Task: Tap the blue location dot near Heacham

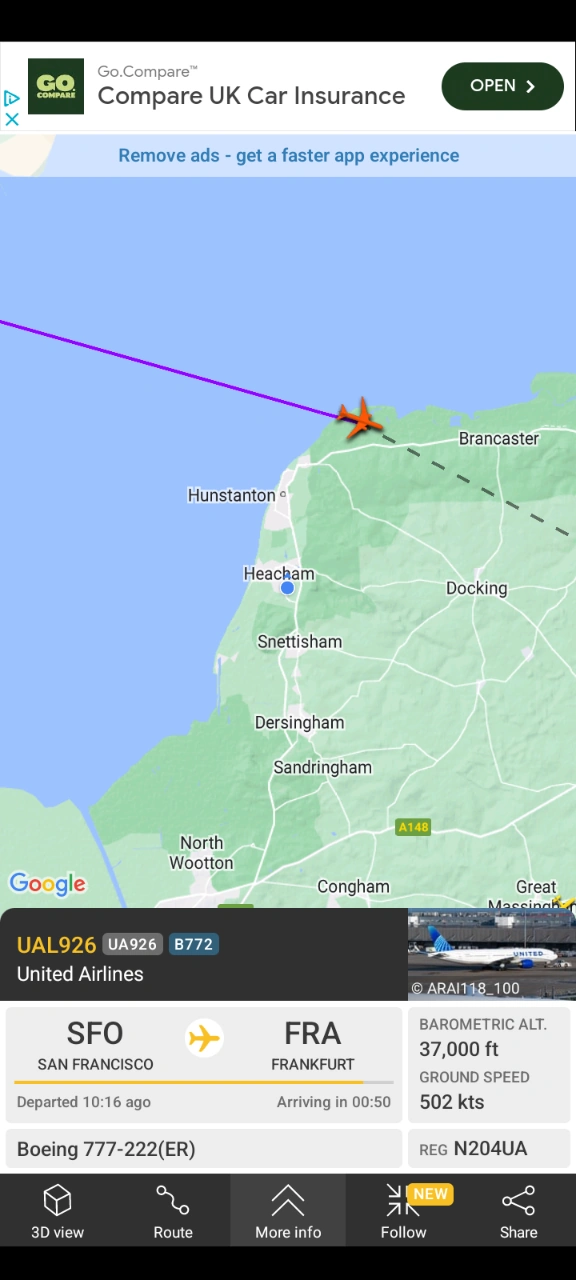Action: tap(287, 588)
